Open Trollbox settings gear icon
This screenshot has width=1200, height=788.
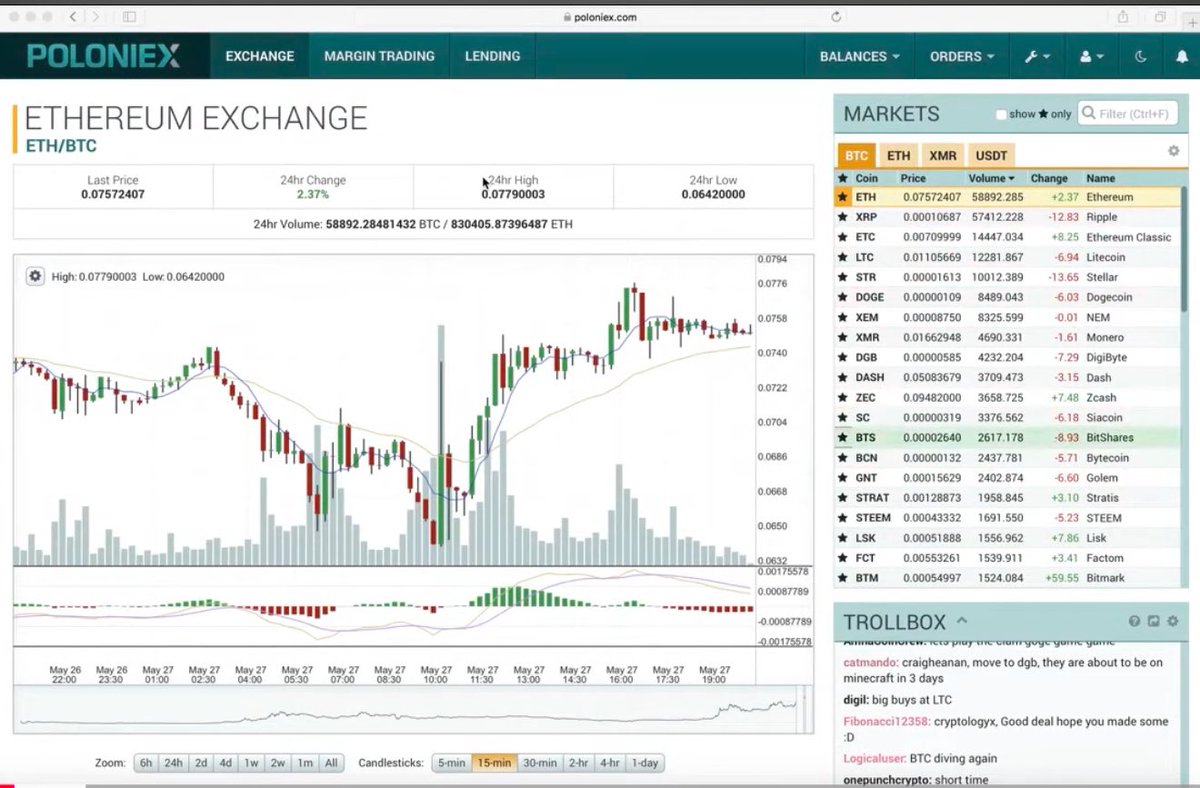point(1172,621)
